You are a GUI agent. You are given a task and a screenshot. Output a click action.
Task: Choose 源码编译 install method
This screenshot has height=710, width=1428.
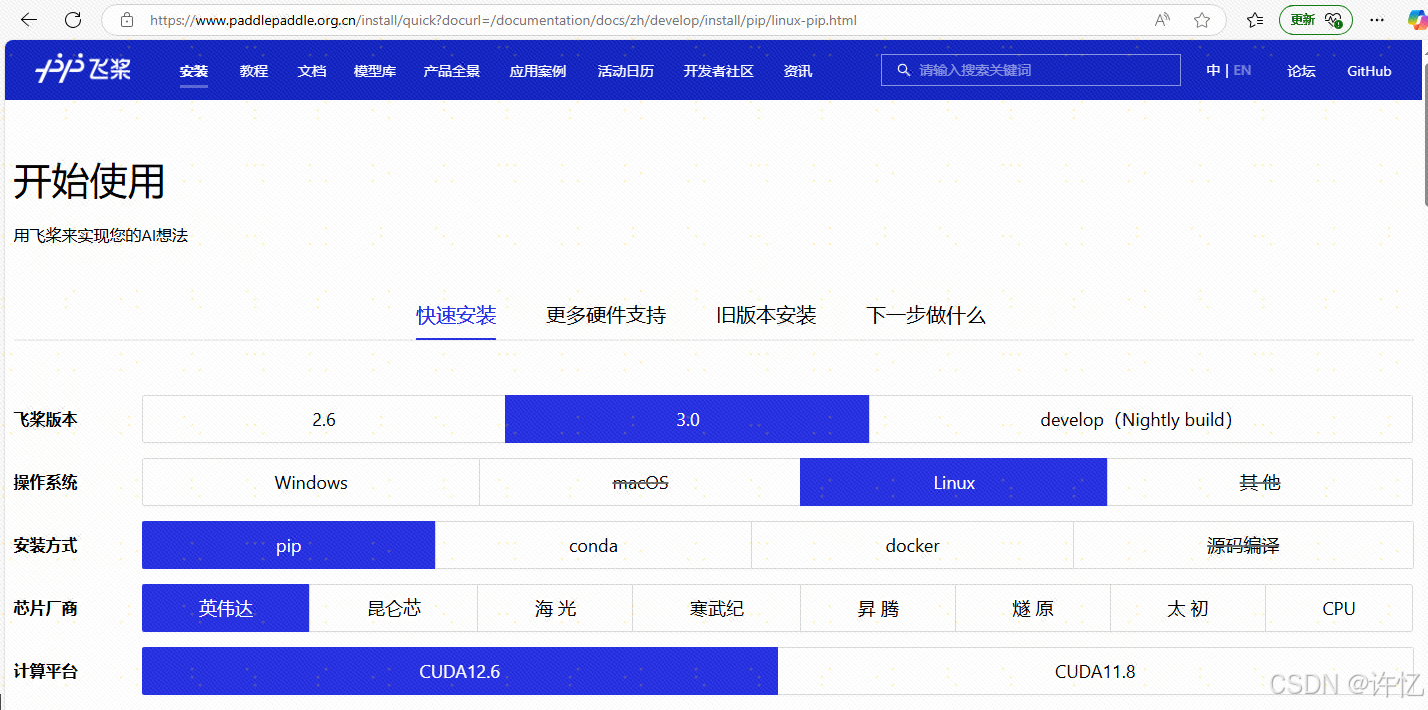click(x=1243, y=545)
